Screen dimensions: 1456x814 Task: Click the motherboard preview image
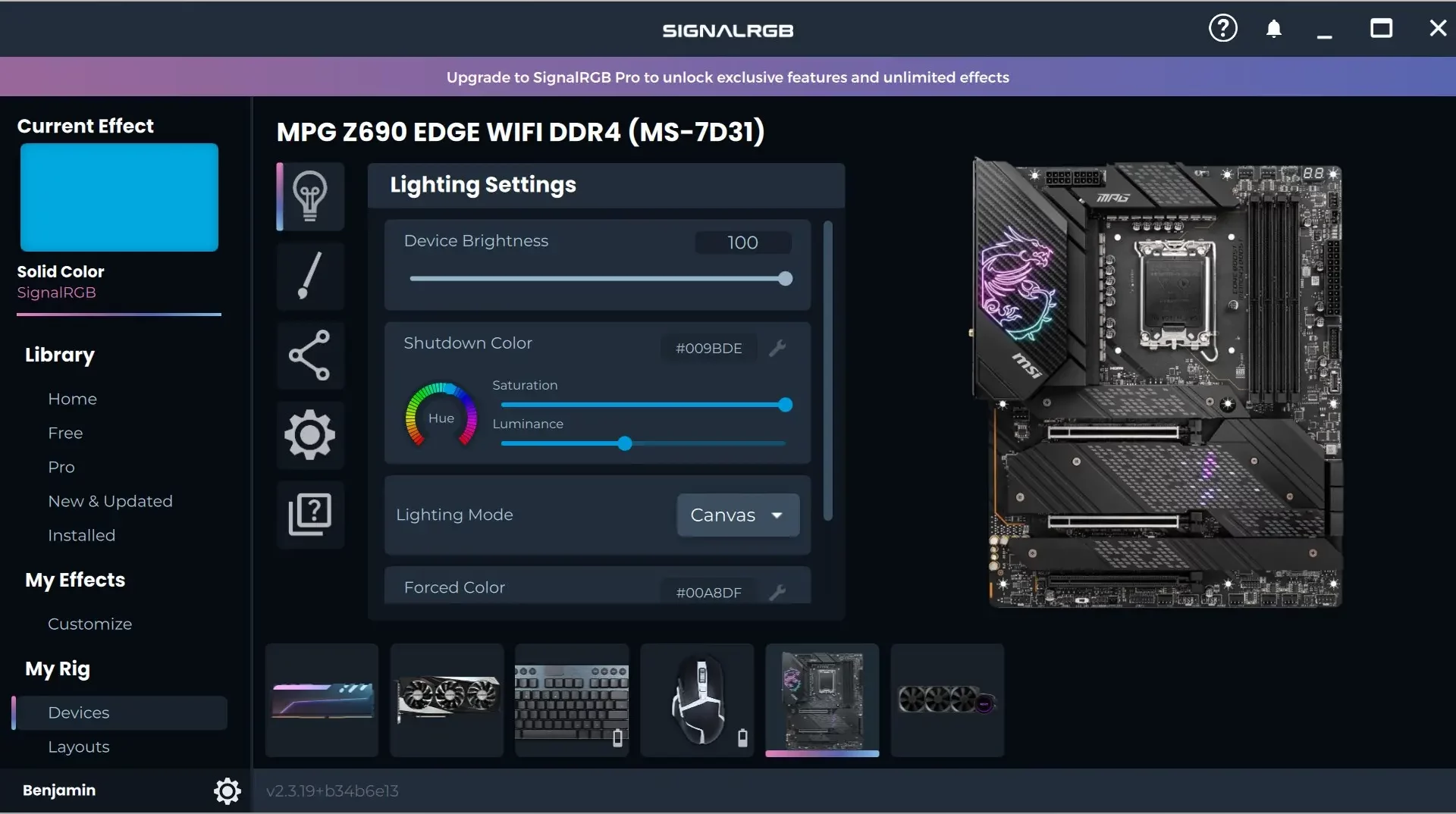click(x=1158, y=383)
